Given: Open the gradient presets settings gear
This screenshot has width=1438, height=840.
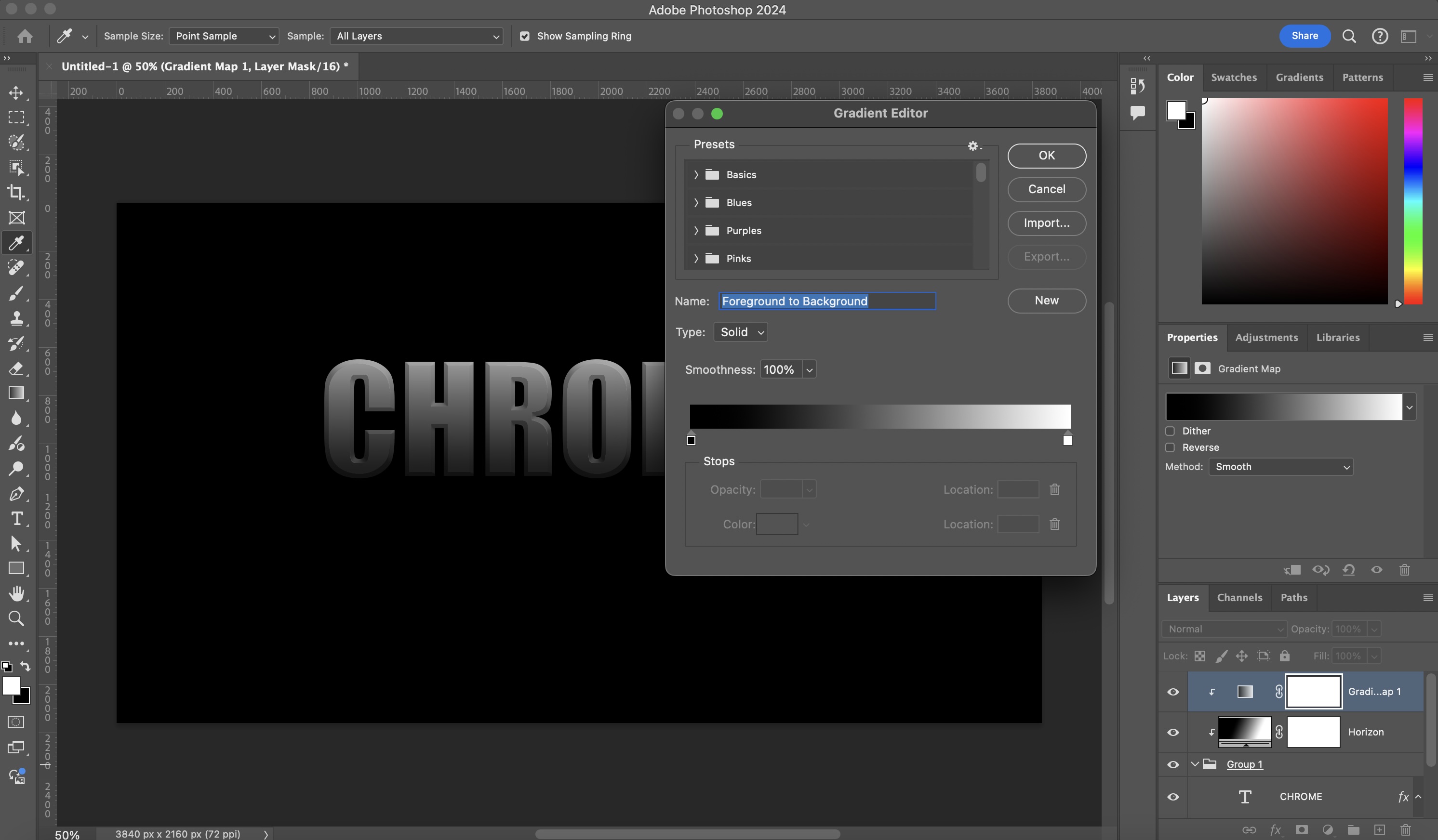Looking at the screenshot, I should (972, 146).
